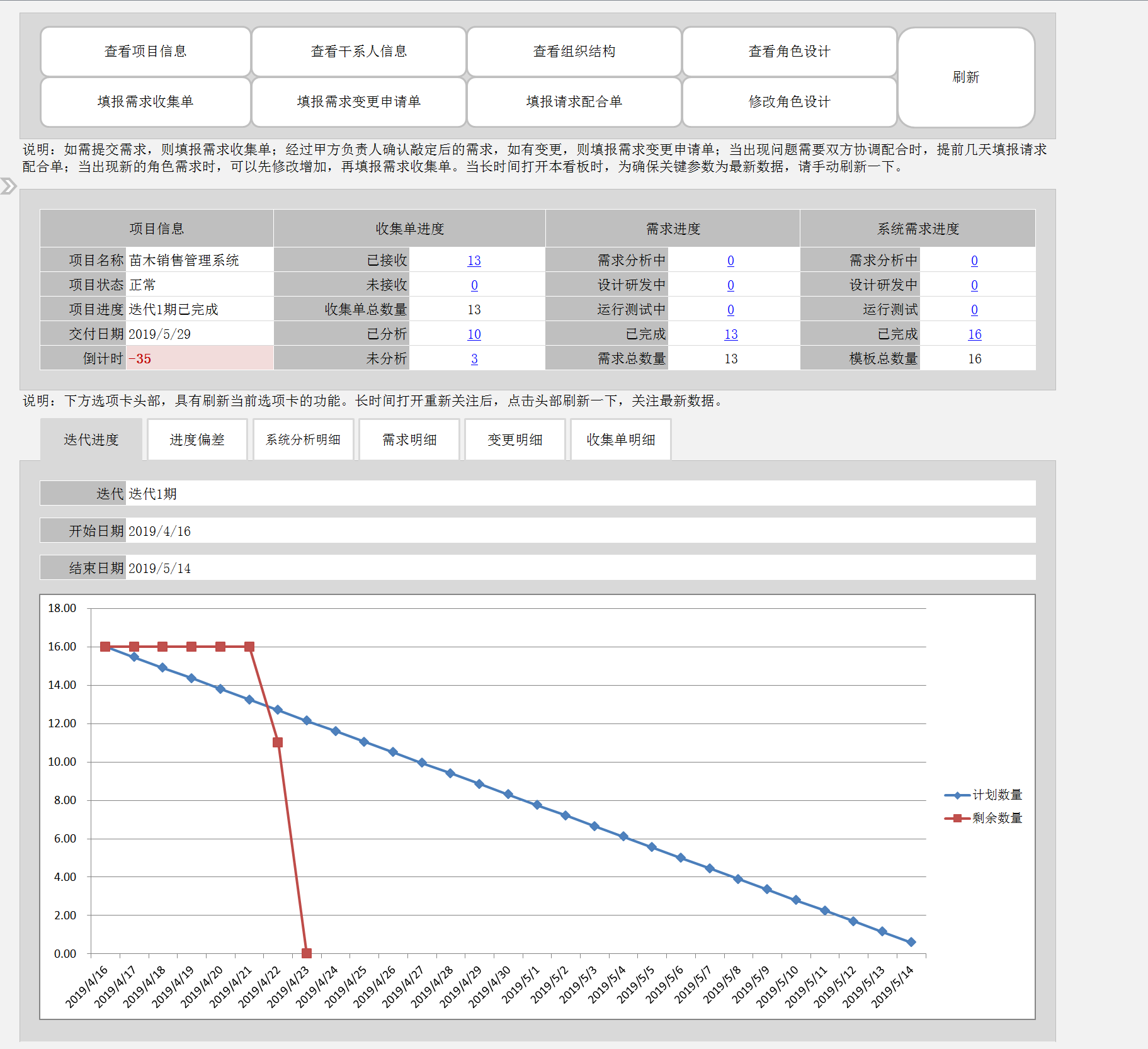Switch to the 进度偏差 tab

click(197, 439)
